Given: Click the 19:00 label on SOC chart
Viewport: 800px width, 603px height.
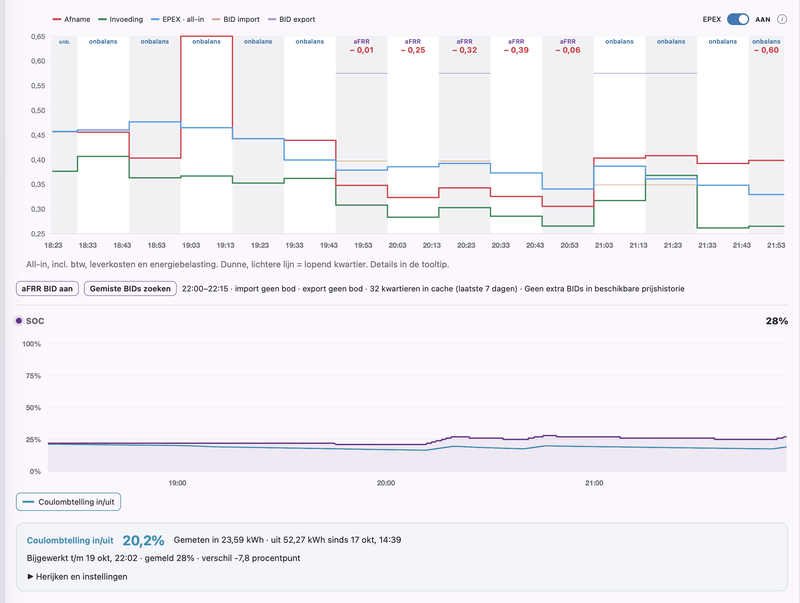Looking at the screenshot, I should 177,483.
